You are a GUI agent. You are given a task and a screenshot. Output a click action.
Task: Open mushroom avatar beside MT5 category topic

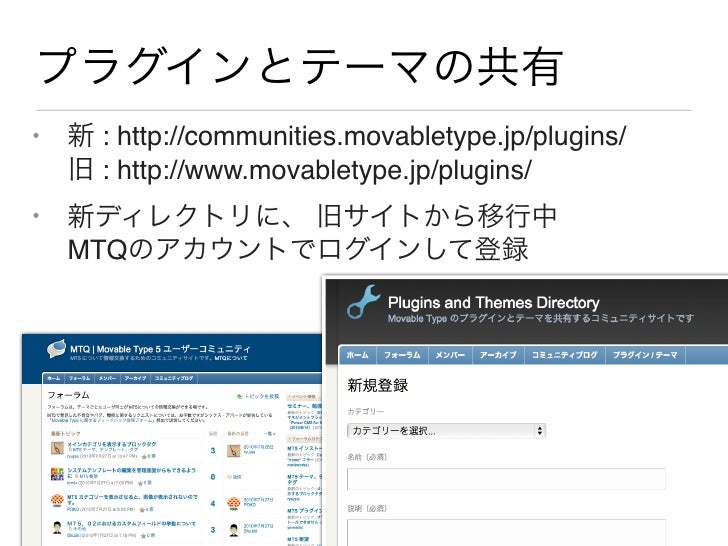pos(57,501)
